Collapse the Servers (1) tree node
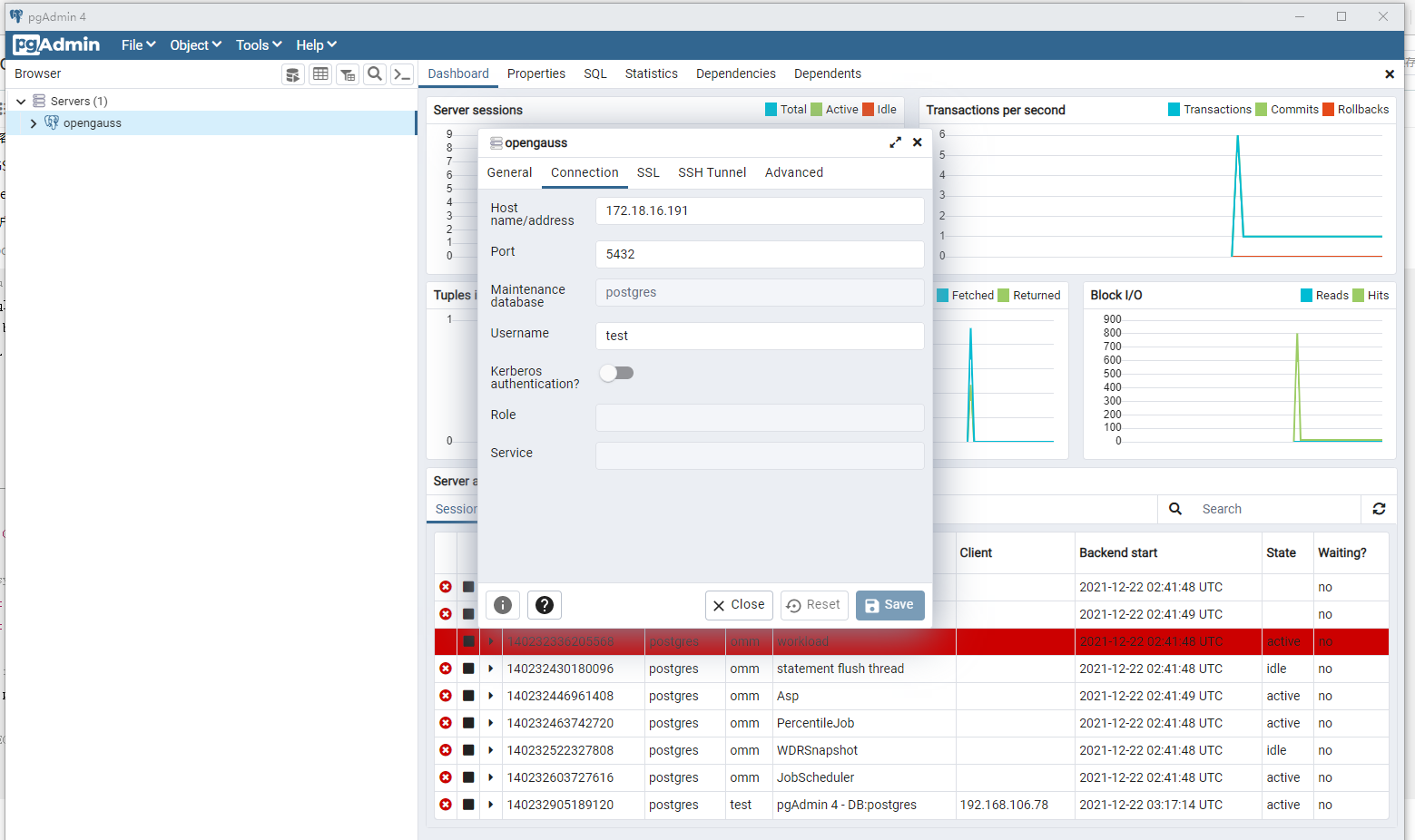The image size is (1415, 840). (21, 102)
